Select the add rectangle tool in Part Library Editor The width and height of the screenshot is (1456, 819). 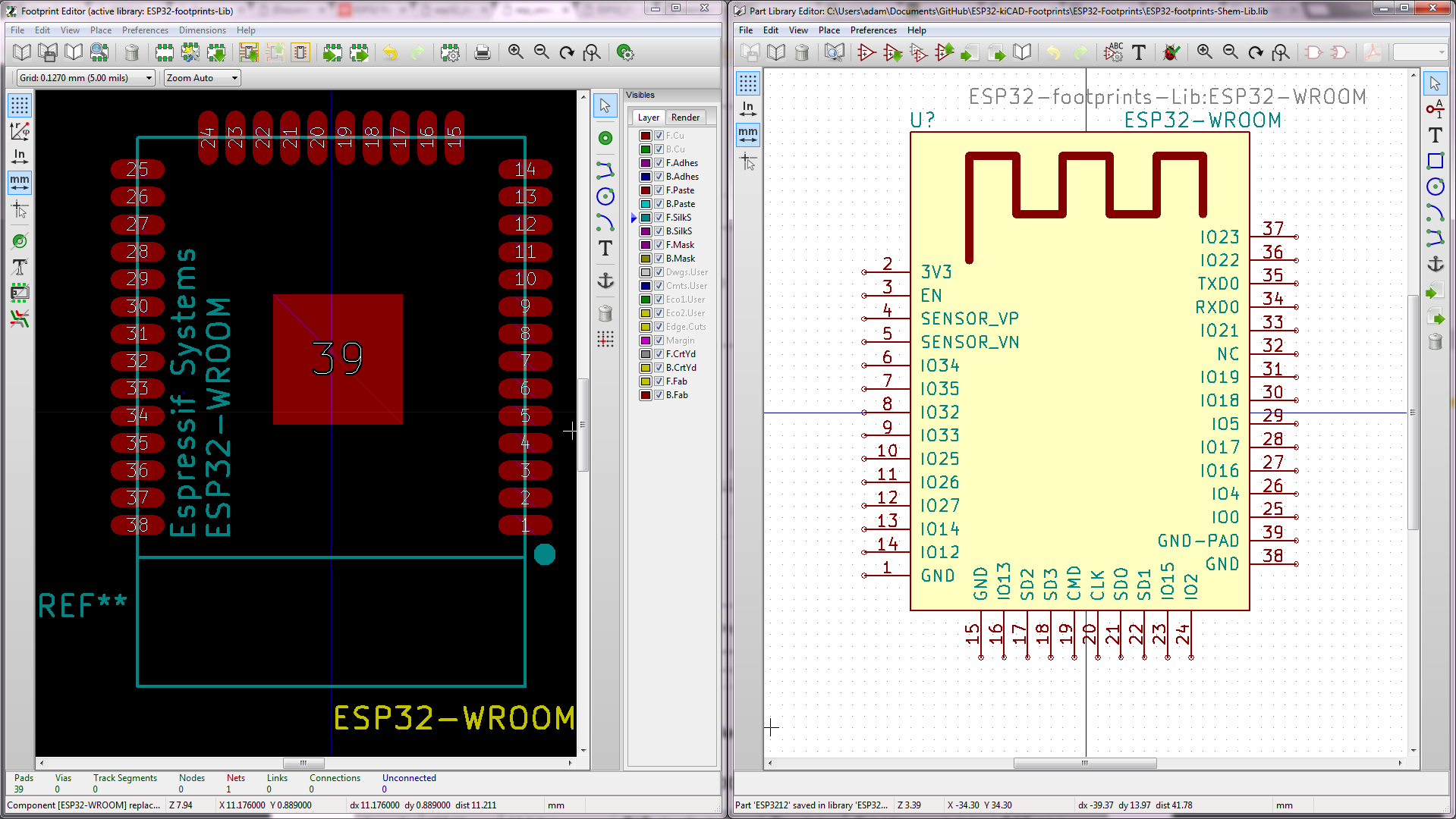click(x=1435, y=161)
